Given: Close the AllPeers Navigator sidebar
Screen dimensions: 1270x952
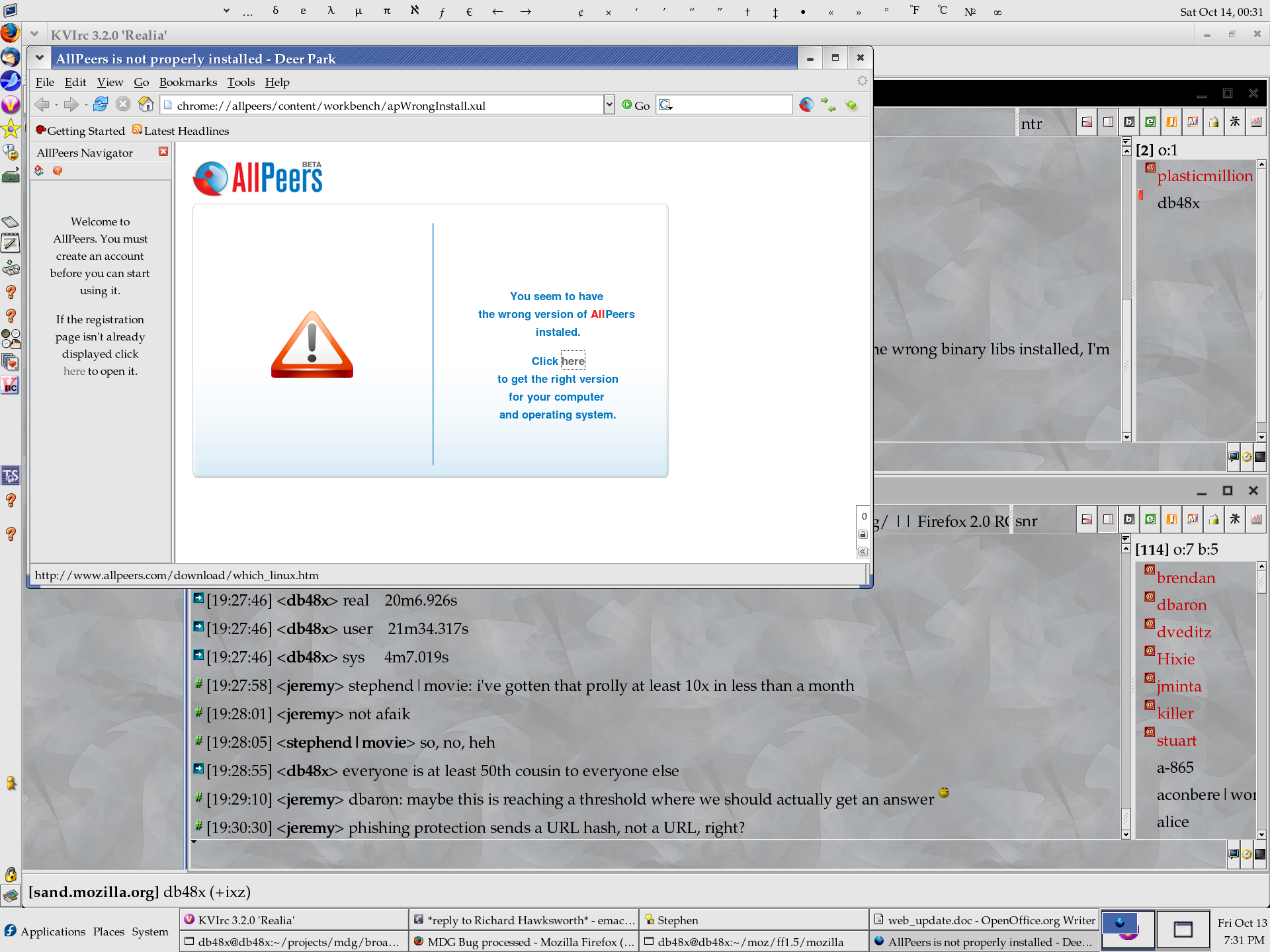Looking at the screenshot, I should coord(163,152).
